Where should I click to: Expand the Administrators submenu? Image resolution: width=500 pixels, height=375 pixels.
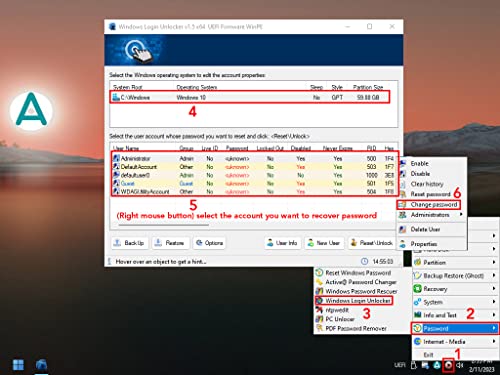pyautogui.click(x=431, y=215)
